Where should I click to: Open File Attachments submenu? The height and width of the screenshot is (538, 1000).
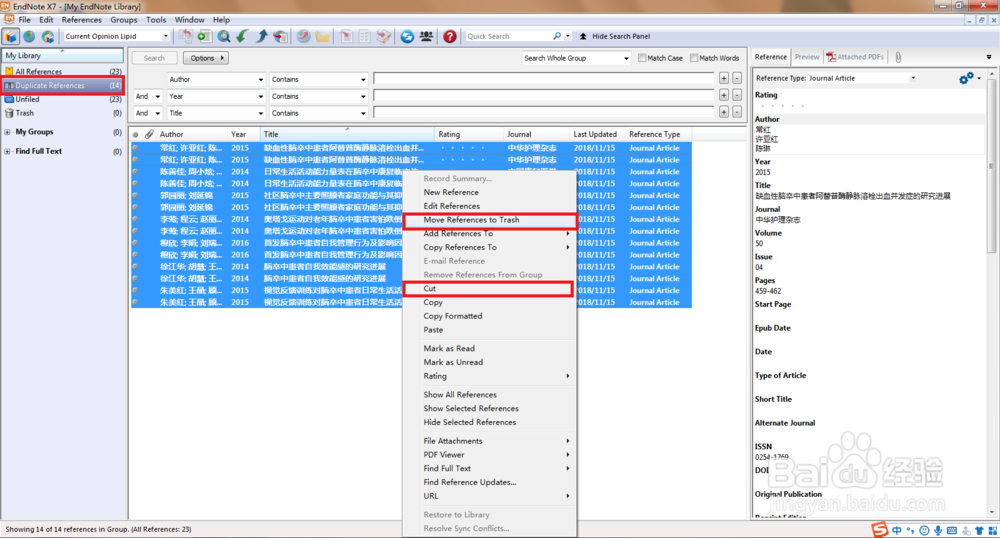click(x=490, y=441)
